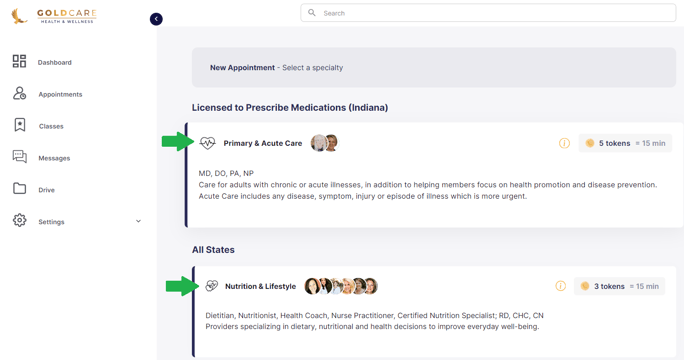Show info for Primary & Acute Care
The width and height of the screenshot is (684, 360).
click(x=564, y=143)
